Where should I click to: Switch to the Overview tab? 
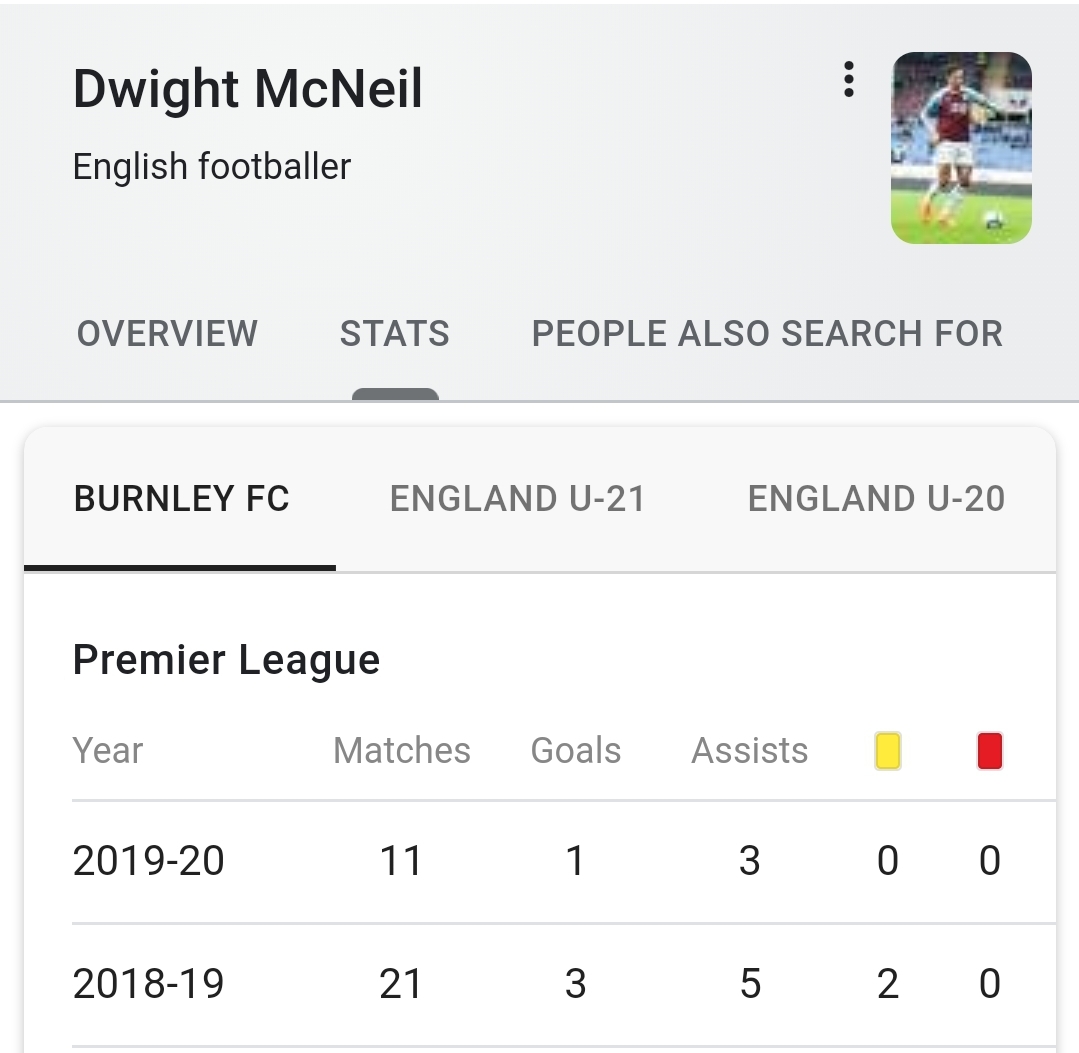167,333
